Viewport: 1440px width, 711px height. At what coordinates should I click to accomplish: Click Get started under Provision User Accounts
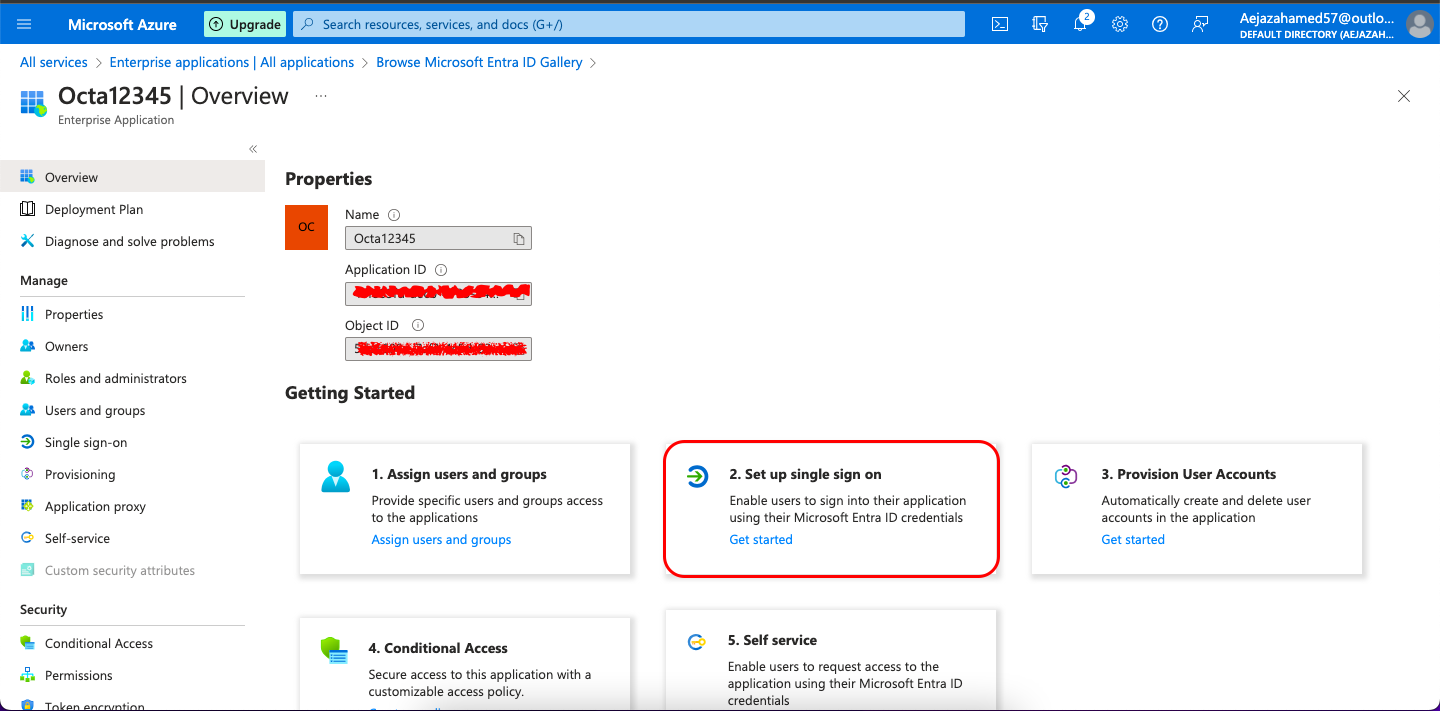(1133, 539)
